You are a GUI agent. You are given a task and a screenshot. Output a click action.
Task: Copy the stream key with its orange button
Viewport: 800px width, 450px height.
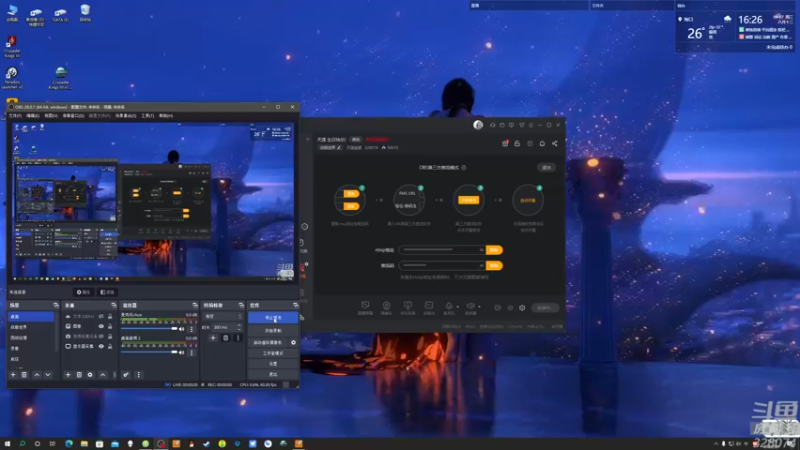pos(494,265)
